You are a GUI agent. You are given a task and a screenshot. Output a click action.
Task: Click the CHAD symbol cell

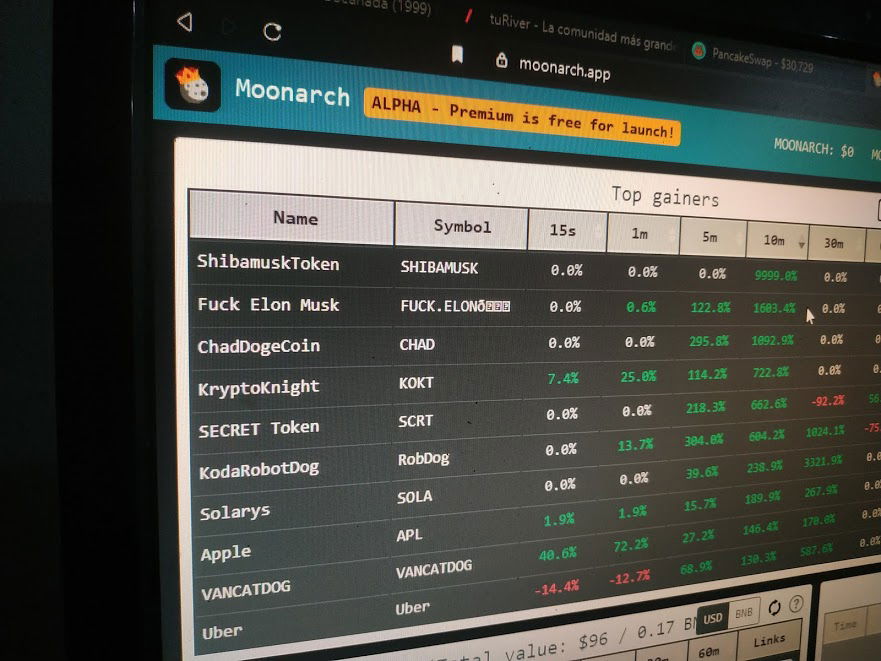click(417, 344)
